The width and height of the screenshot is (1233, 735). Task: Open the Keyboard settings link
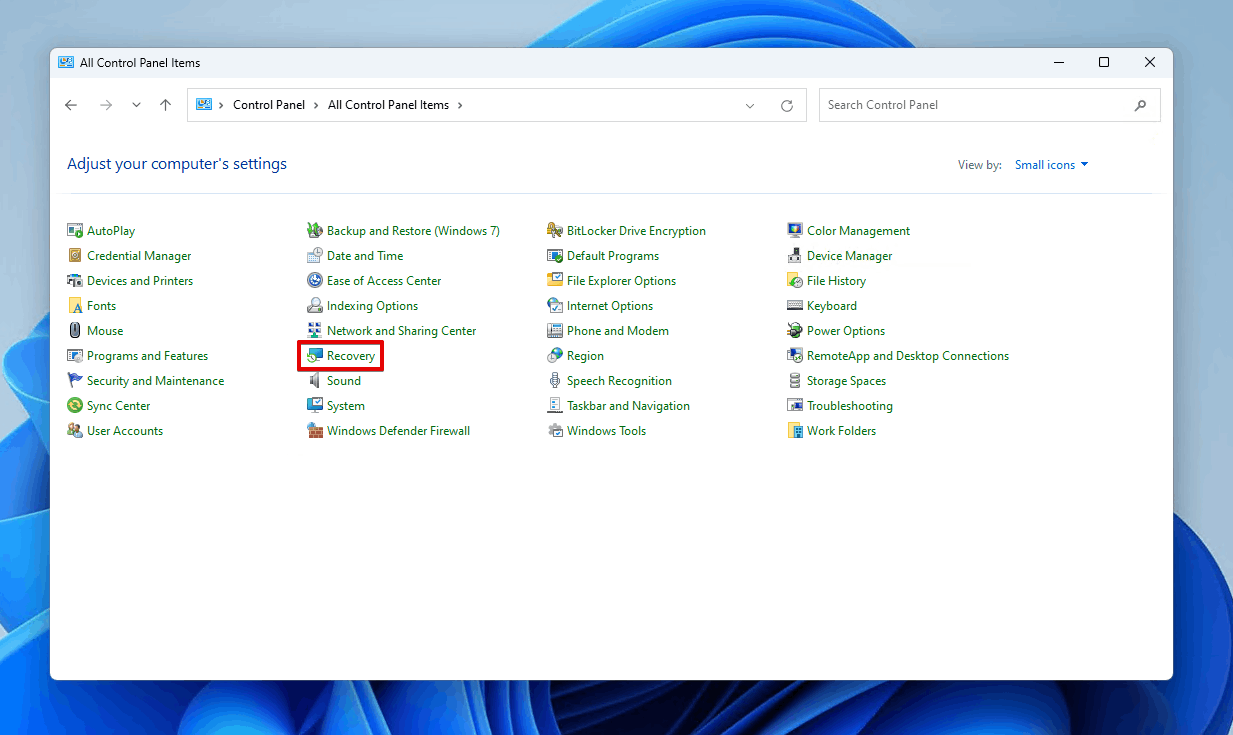pyautogui.click(x=832, y=306)
